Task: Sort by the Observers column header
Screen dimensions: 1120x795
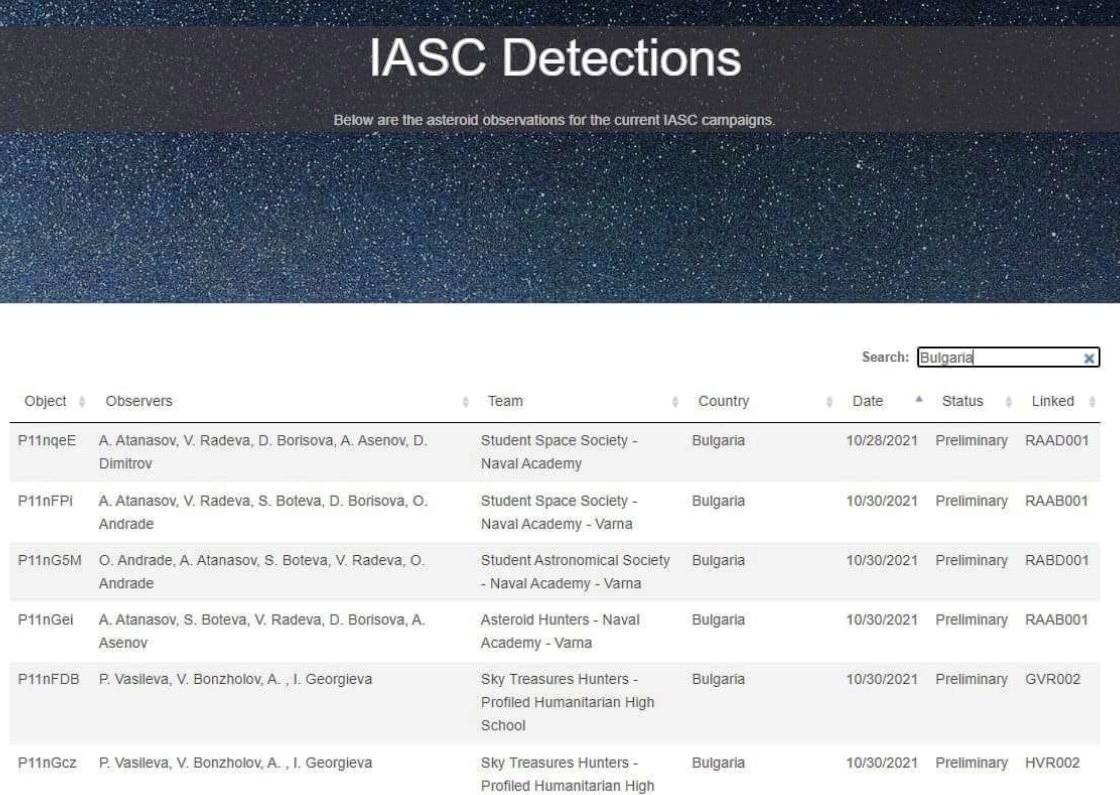Action: [x=139, y=401]
